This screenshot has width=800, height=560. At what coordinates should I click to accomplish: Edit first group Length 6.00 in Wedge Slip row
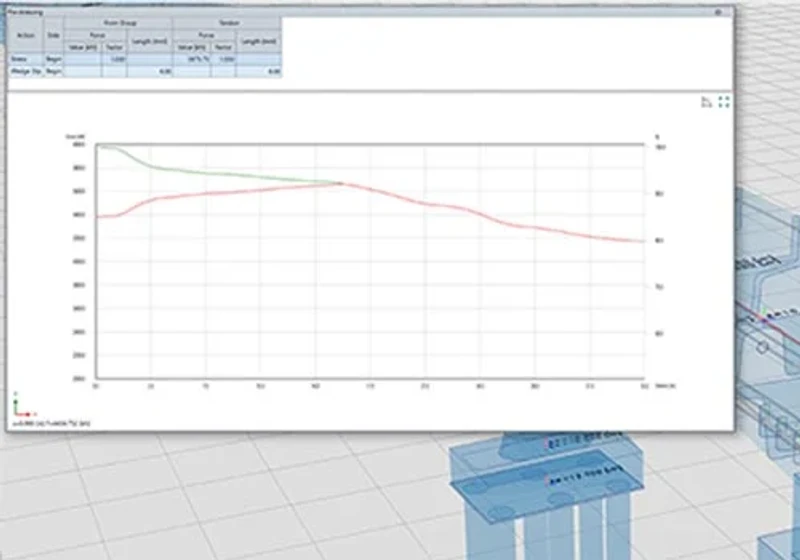(x=149, y=71)
